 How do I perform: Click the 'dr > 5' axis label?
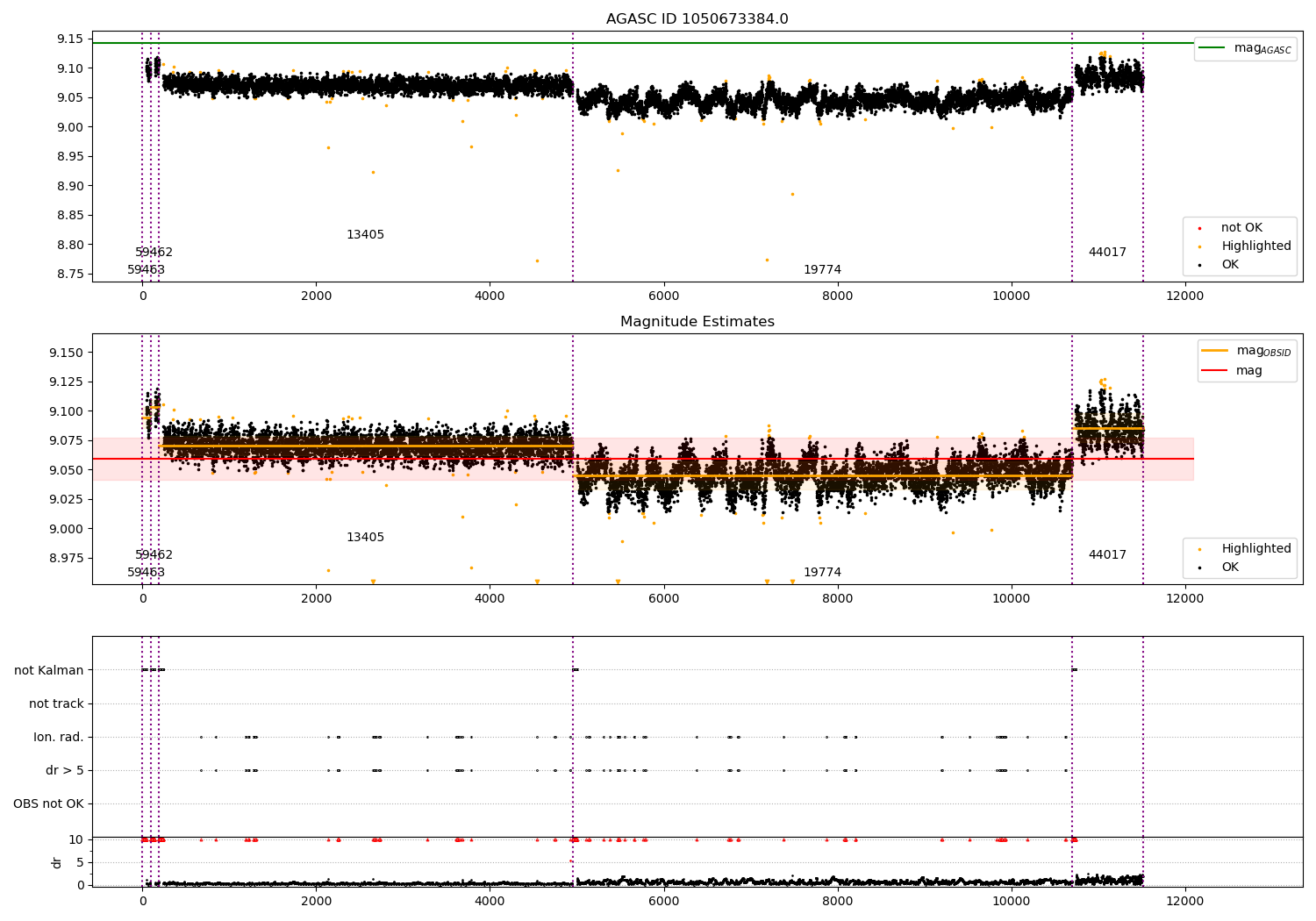point(65,770)
